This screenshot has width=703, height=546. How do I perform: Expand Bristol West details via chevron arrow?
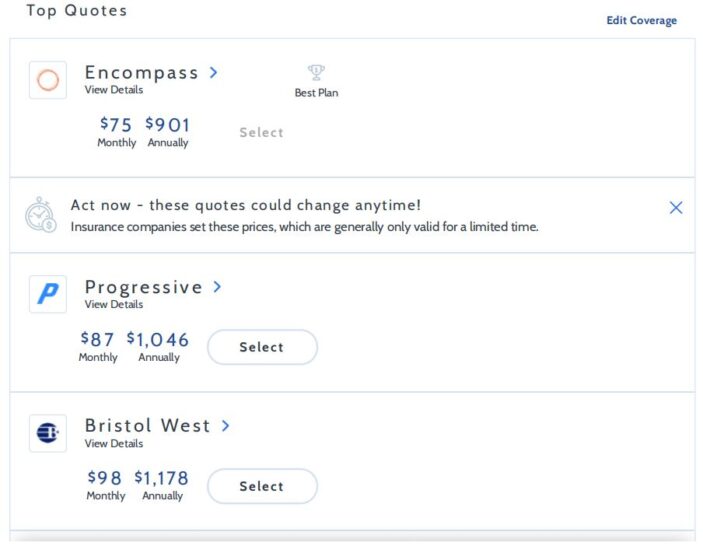[x=226, y=426]
